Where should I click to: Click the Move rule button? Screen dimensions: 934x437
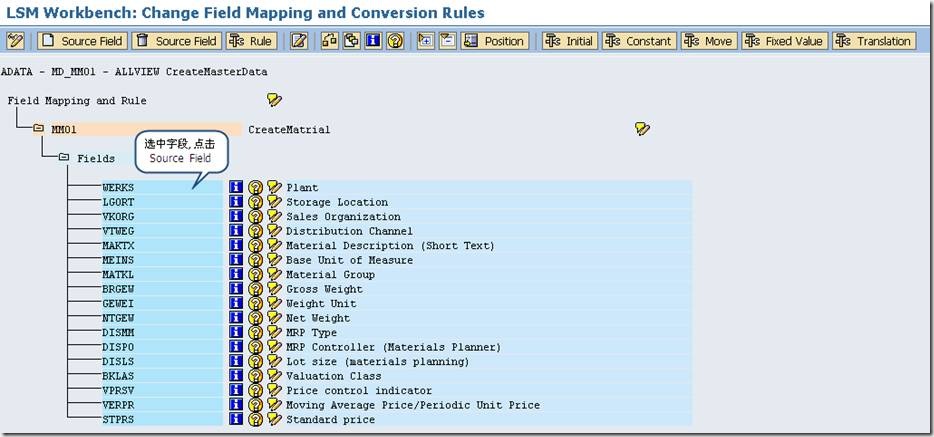click(x=709, y=41)
